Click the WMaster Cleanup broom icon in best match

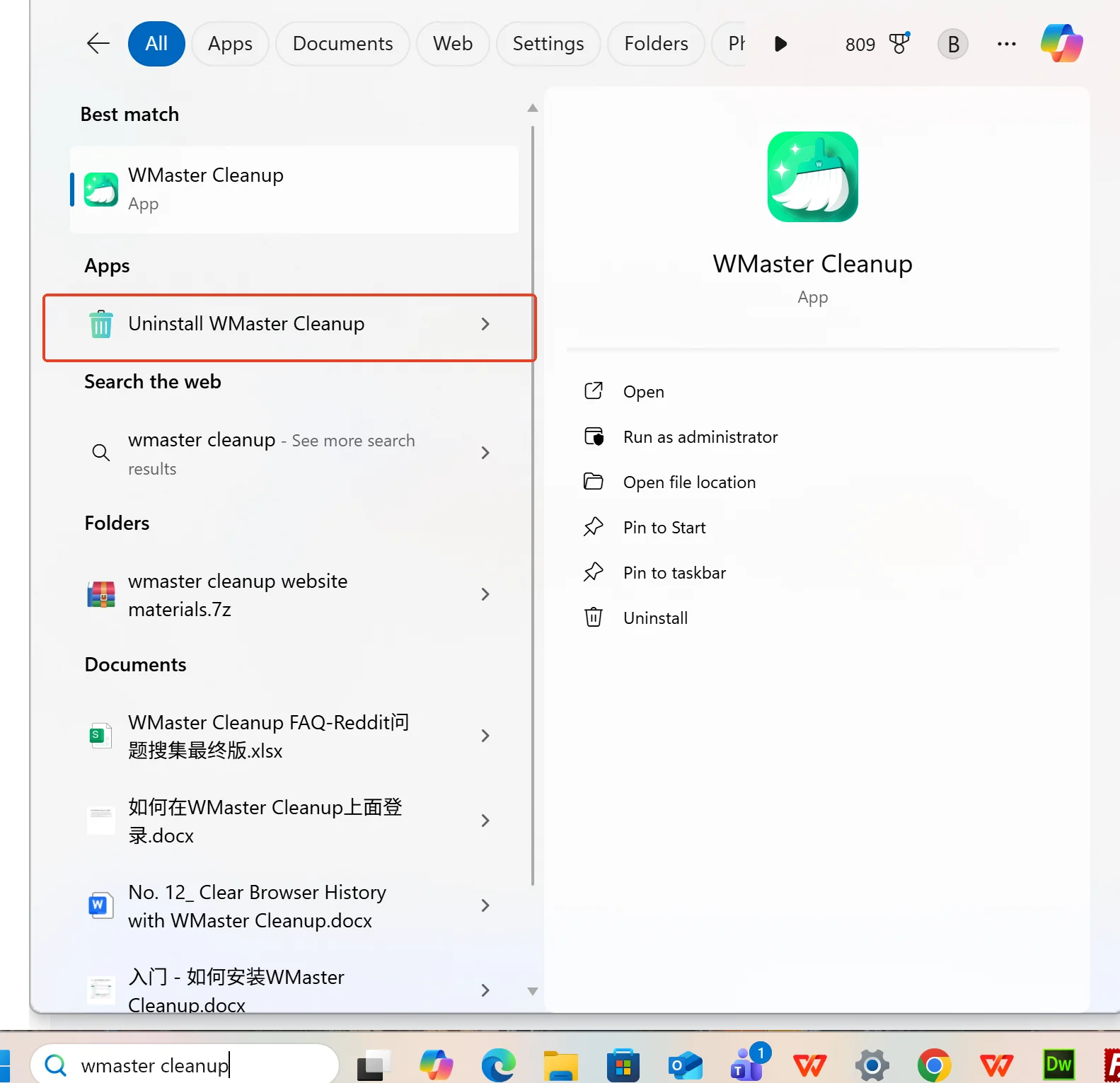pyautogui.click(x=101, y=190)
